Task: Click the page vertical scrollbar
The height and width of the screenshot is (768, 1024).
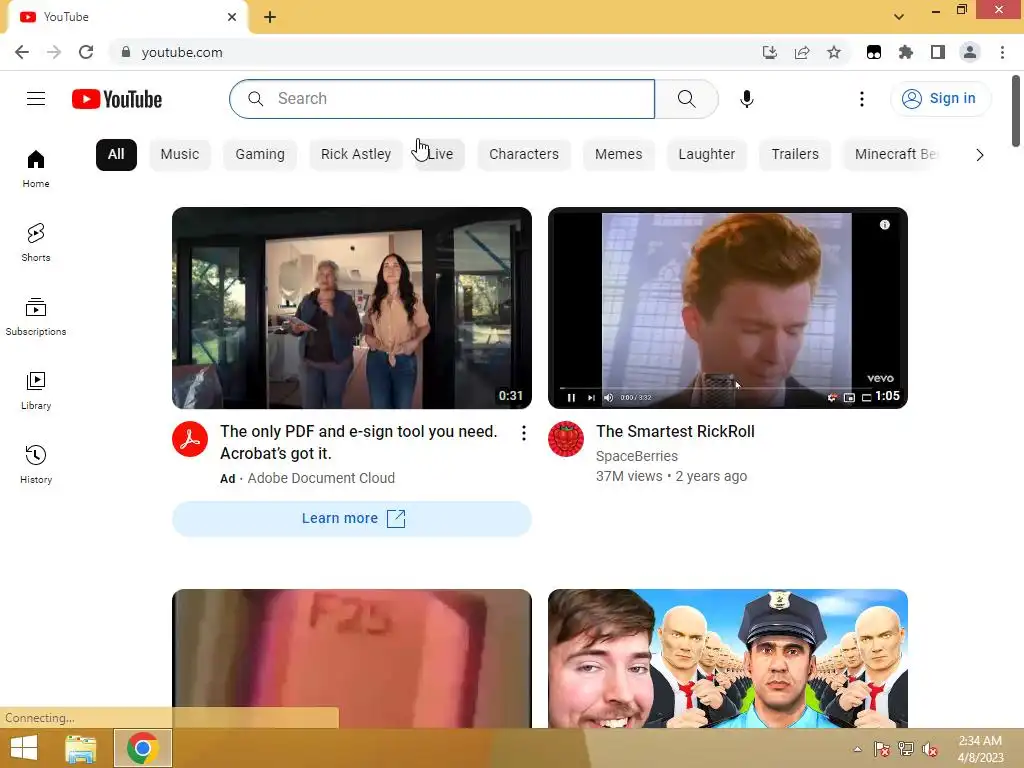Action: click(1016, 112)
